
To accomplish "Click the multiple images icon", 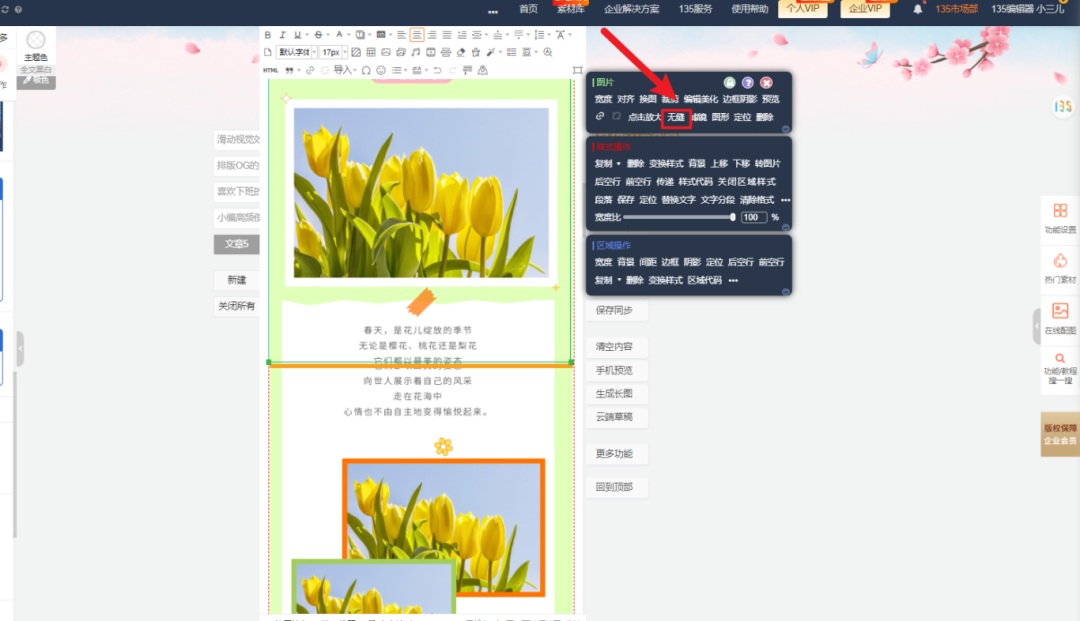I will coord(401,52).
